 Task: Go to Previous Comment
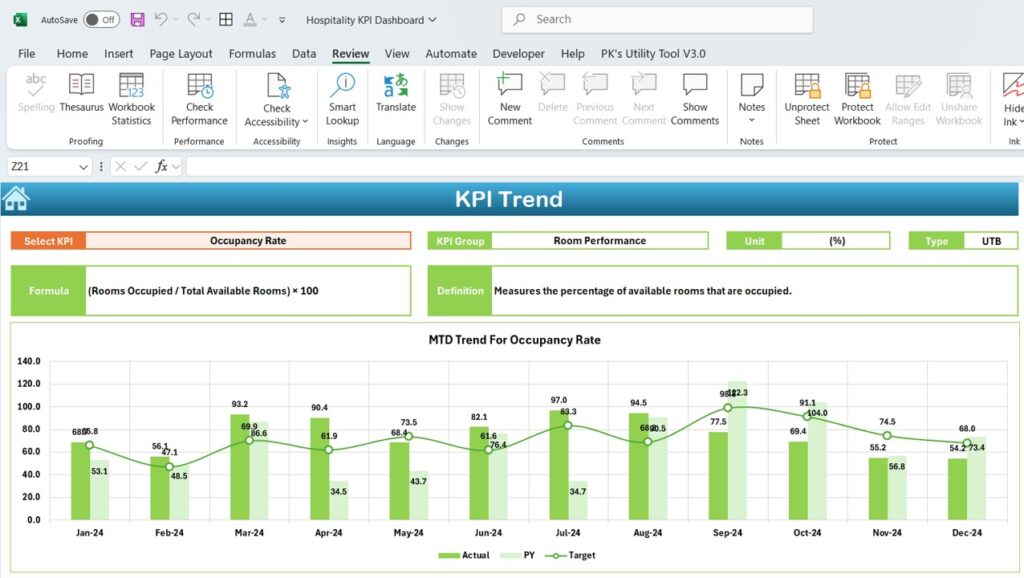tap(595, 99)
